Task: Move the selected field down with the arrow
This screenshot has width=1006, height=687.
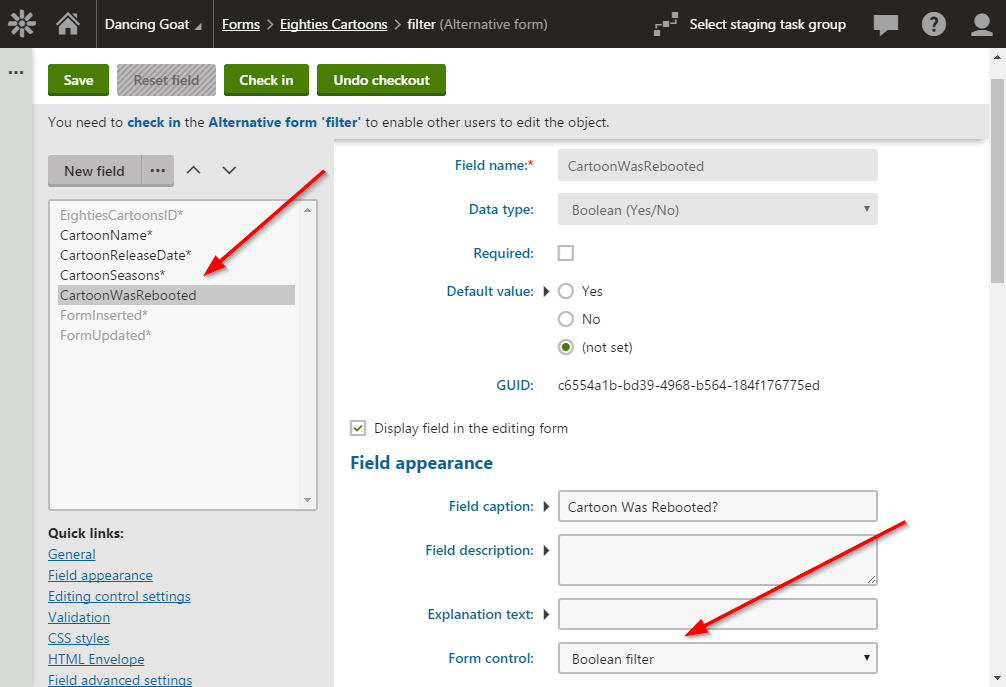Action: (x=229, y=170)
